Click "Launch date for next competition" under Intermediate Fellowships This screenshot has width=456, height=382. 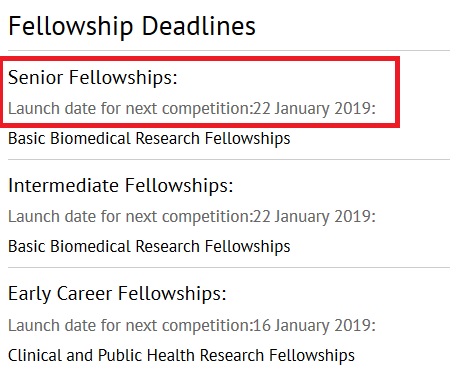click(129, 217)
